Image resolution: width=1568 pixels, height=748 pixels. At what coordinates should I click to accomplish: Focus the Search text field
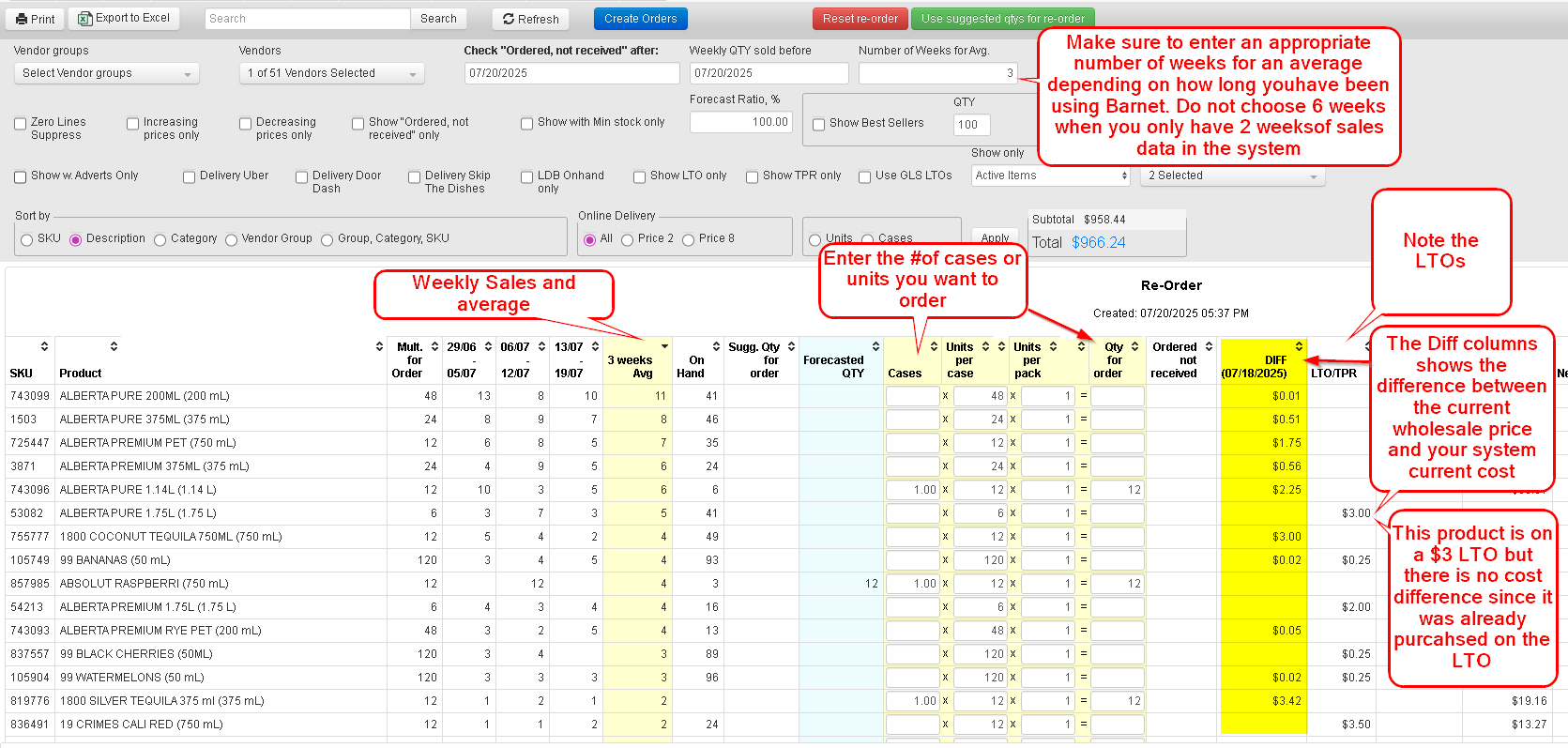[x=308, y=19]
